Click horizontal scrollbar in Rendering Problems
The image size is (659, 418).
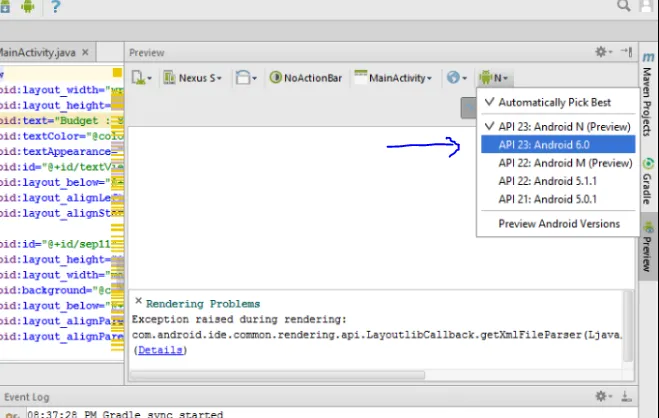[x=277, y=375]
